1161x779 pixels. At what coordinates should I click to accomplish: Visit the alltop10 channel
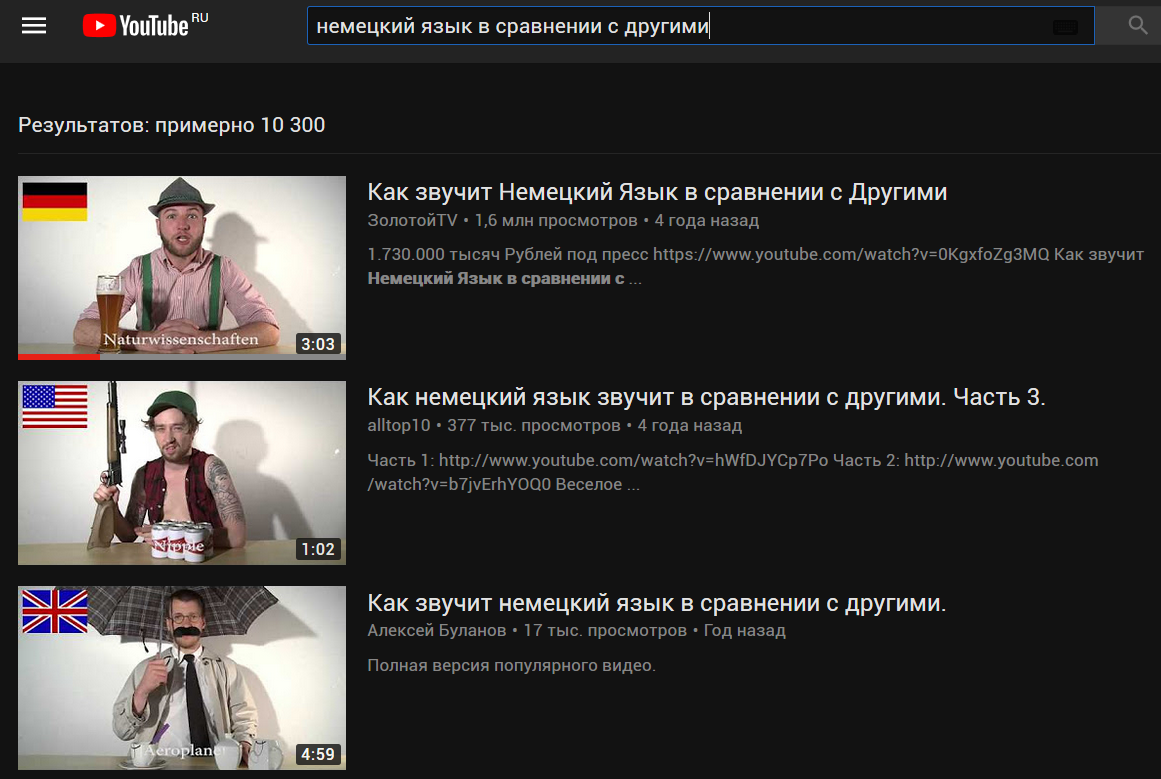398,426
